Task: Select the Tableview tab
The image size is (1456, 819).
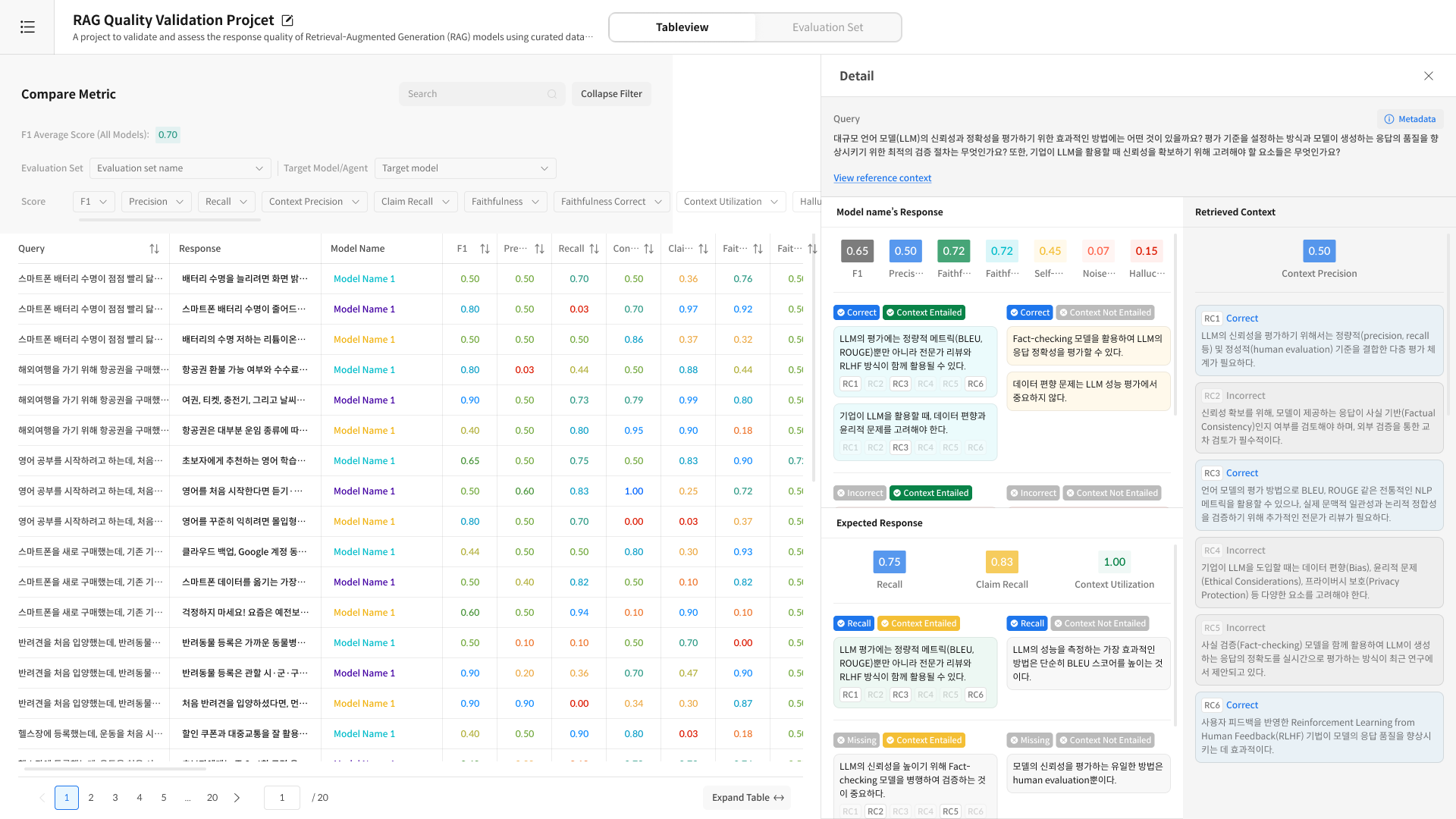Action: (682, 27)
